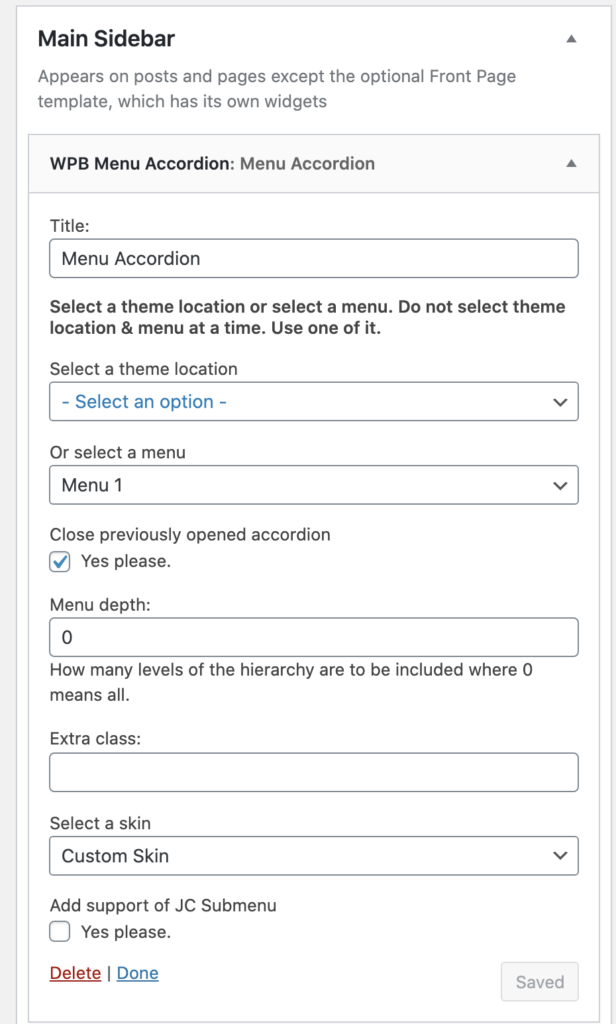Viewport: 616px width, 1024px height.
Task: Collapse the WPB Menu Accordion widget arrow
Action: [572, 163]
